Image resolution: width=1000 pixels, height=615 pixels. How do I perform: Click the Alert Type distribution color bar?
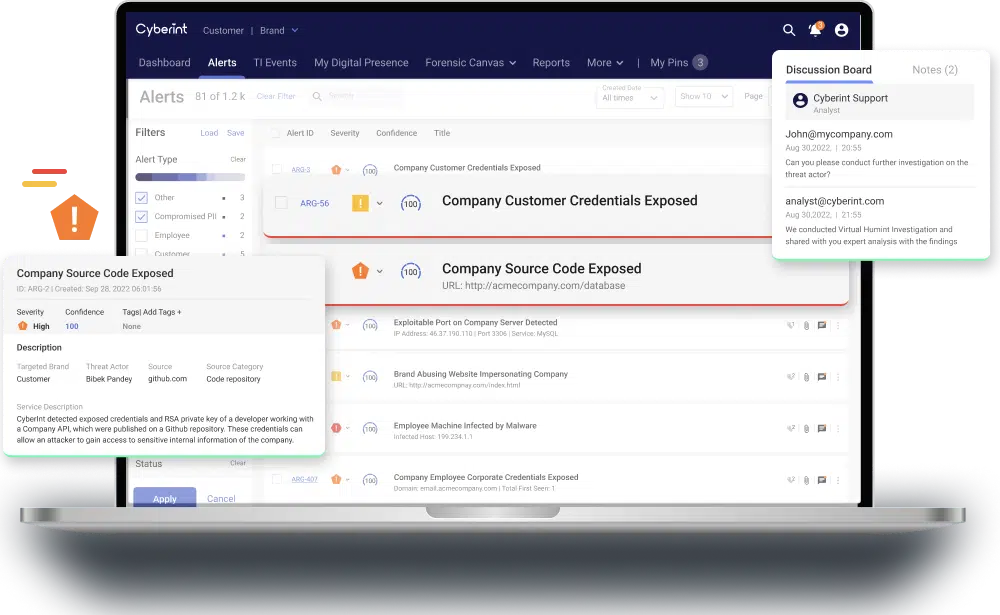click(190, 176)
